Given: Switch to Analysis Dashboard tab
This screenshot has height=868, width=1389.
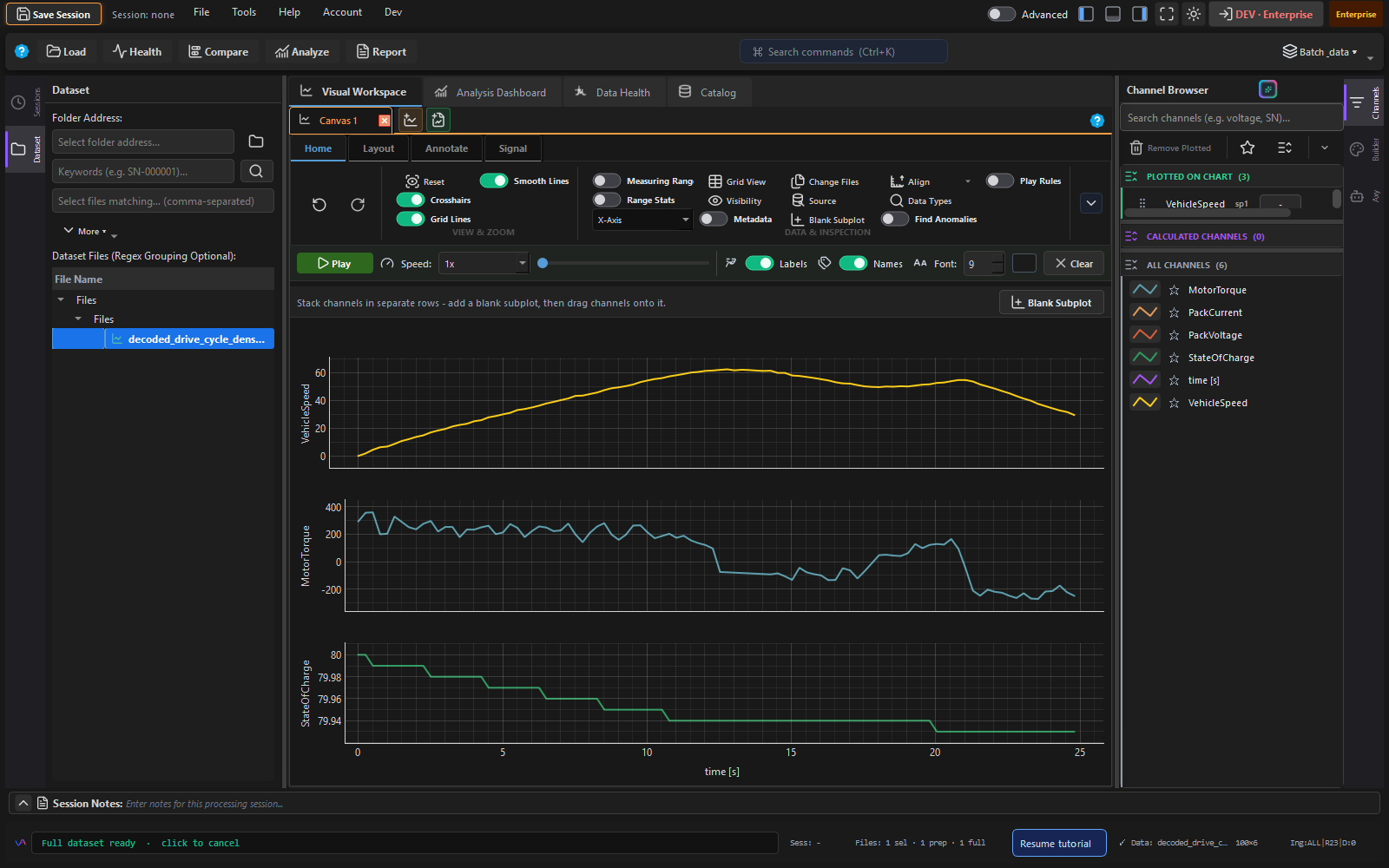Looking at the screenshot, I should coord(490,92).
